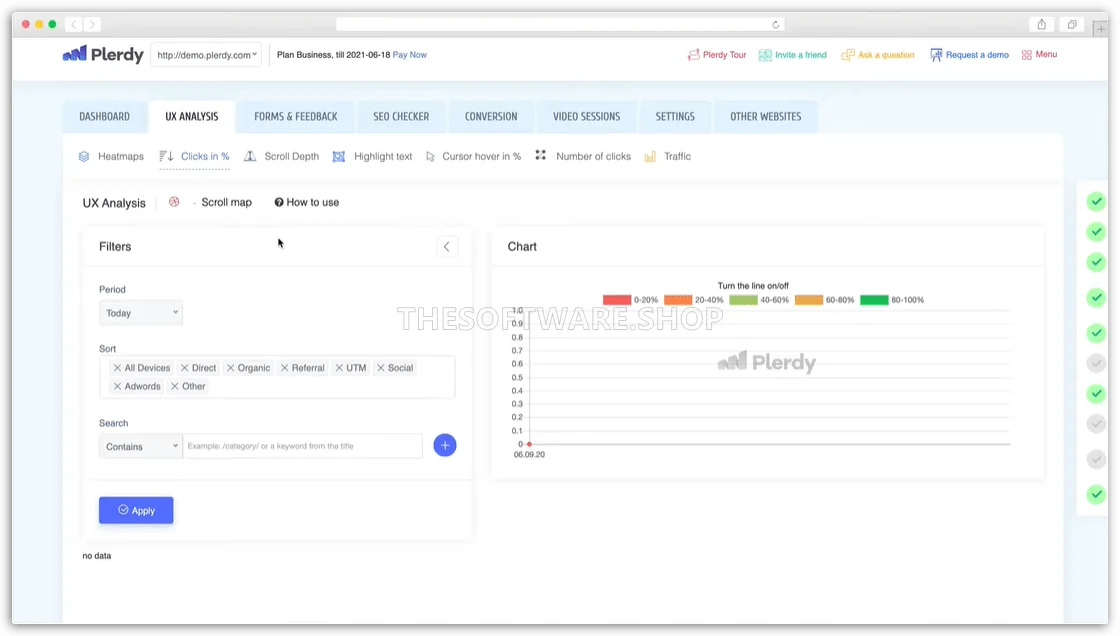Open the Contains search condition dropdown
Image resolution: width=1120 pixels, height=636 pixels.
point(140,445)
